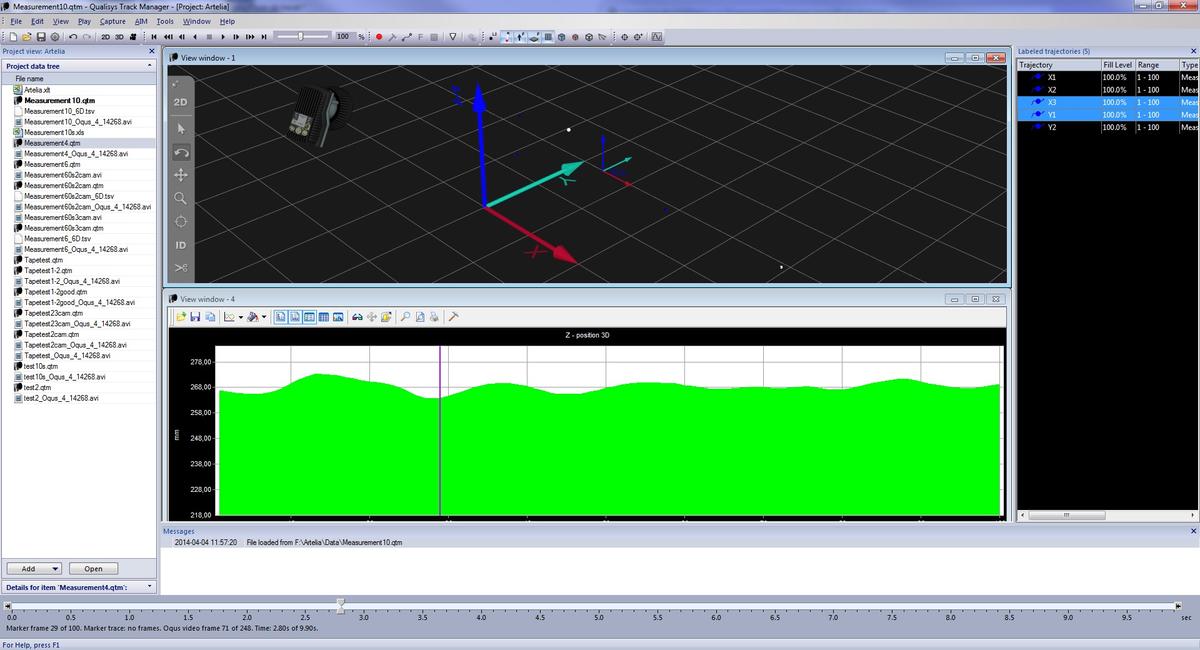The width and height of the screenshot is (1200, 650).
Task: Jump to first frame playback button
Action: tap(154, 37)
